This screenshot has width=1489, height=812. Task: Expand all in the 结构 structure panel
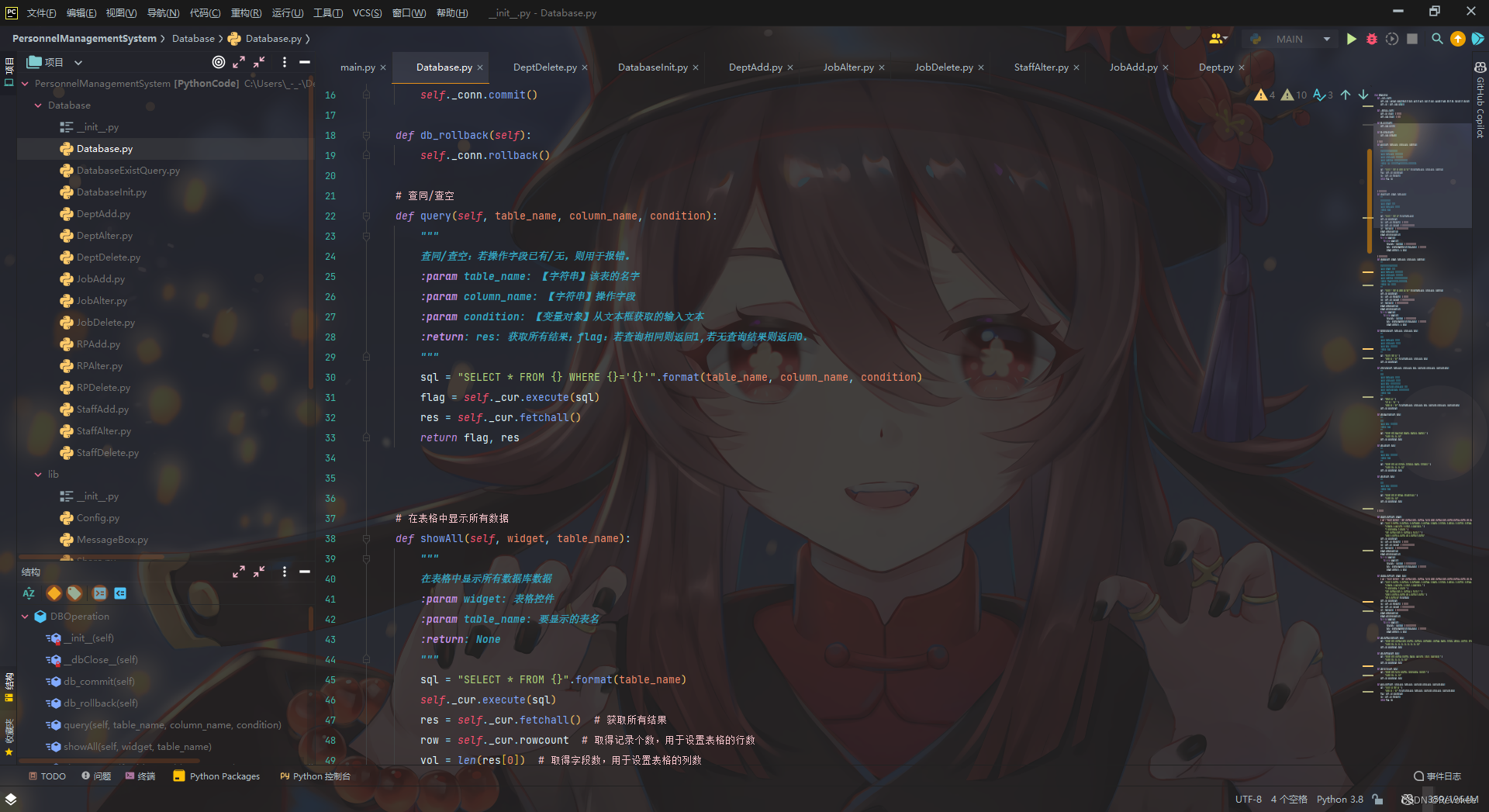click(239, 572)
